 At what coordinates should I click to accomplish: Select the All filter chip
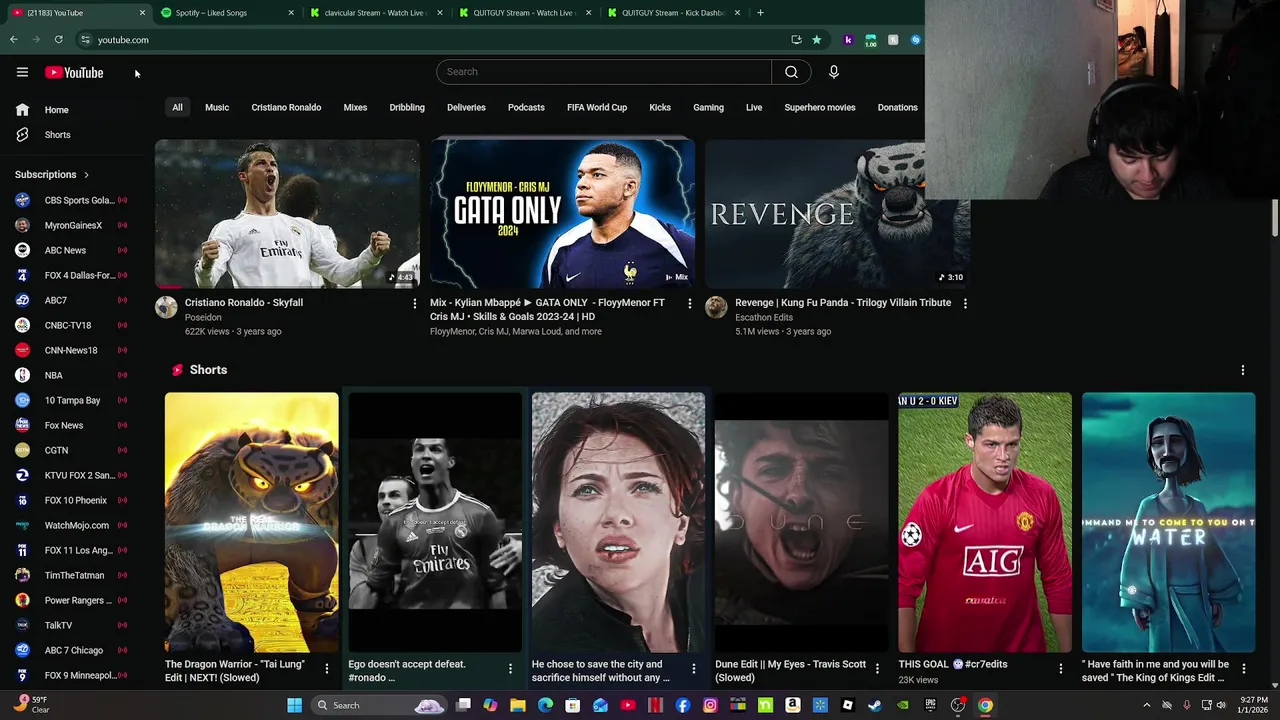[x=177, y=107]
